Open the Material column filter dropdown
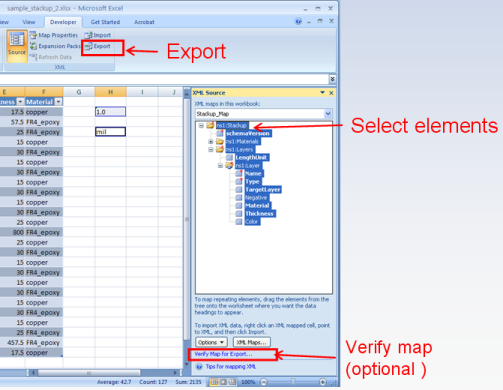 (59, 102)
